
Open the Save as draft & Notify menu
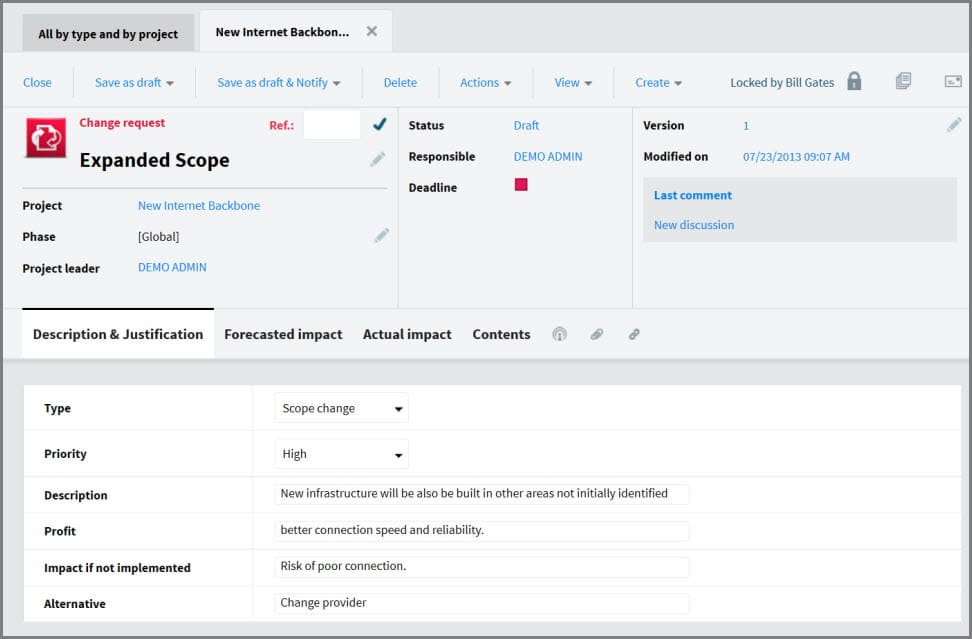tap(278, 82)
